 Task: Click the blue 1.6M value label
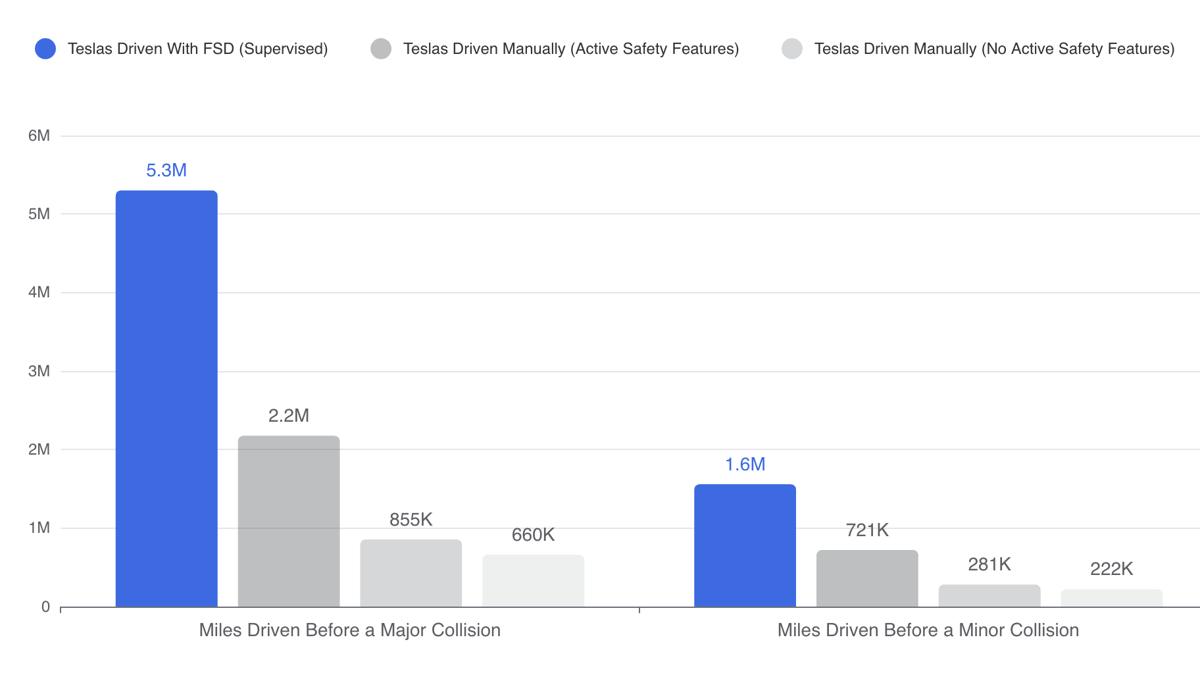[x=745, y=464]
